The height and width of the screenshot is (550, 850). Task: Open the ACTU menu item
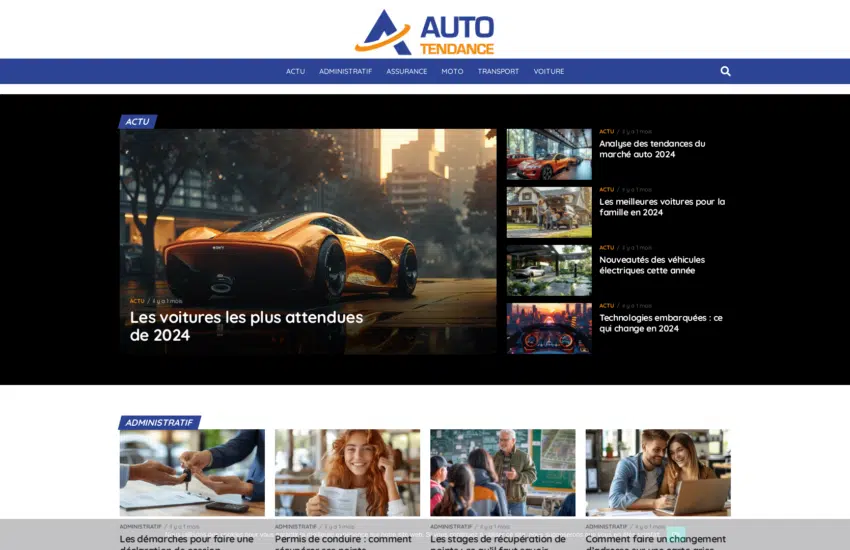[295, 72]
